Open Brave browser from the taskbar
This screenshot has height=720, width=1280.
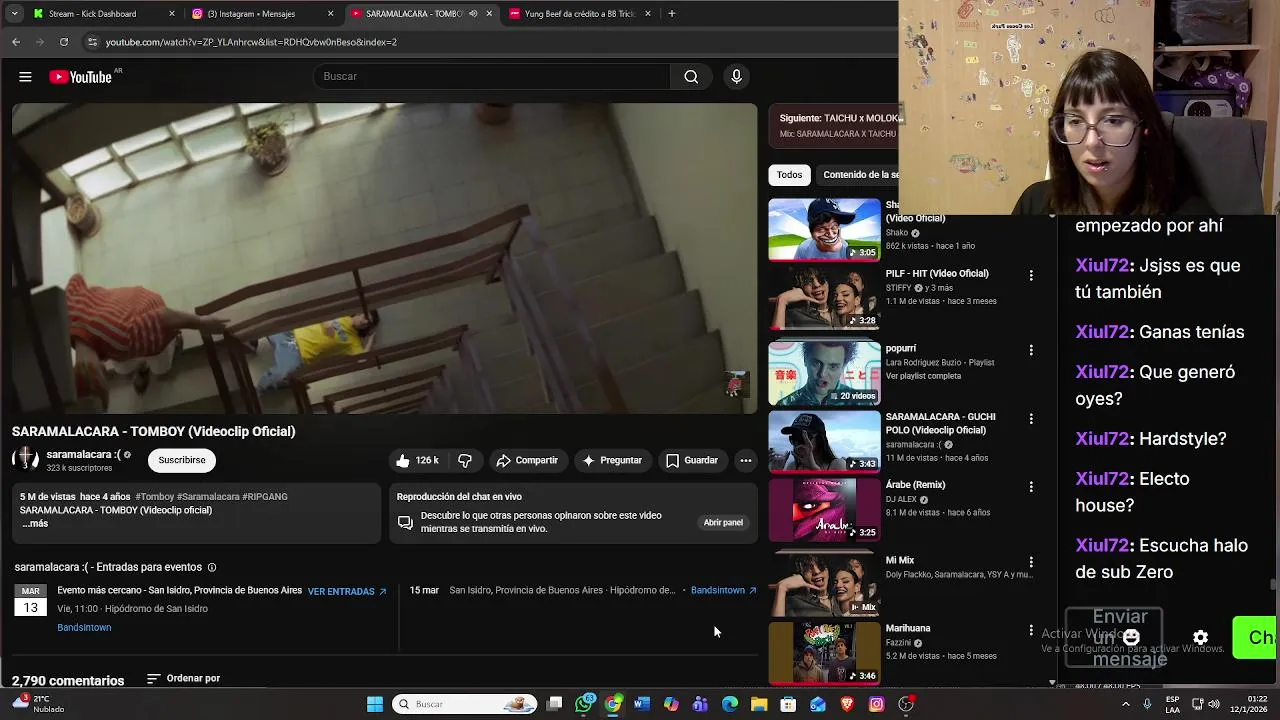click(847, 704)
